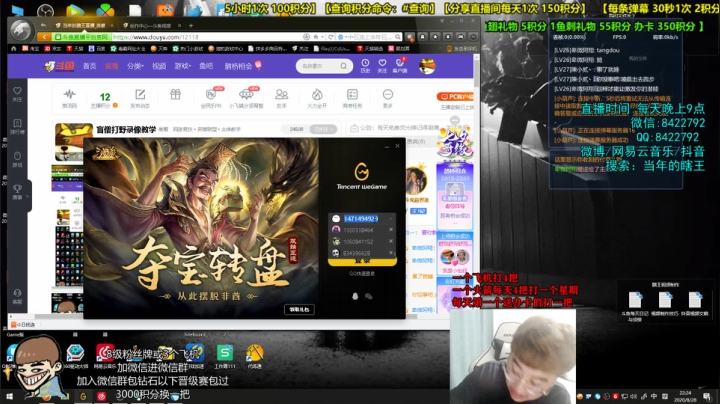Open the user avatar in Douyu header
Viewport: 720px width, 404px height.
427,66
